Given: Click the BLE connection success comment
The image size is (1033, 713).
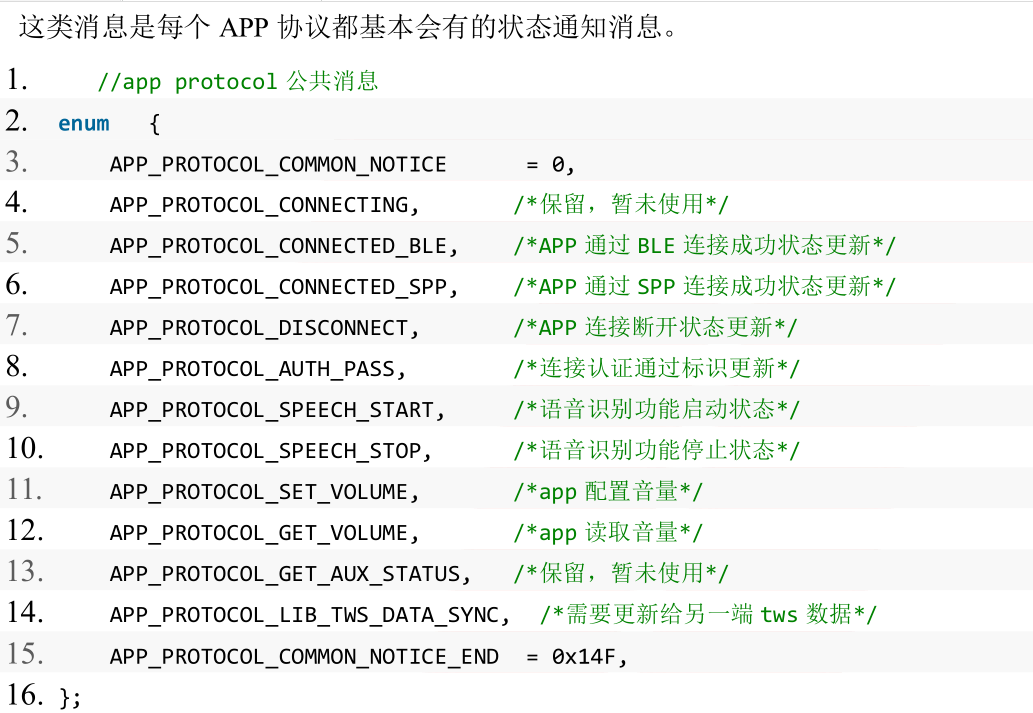Looking at the screenshot, I should [704, 246].
